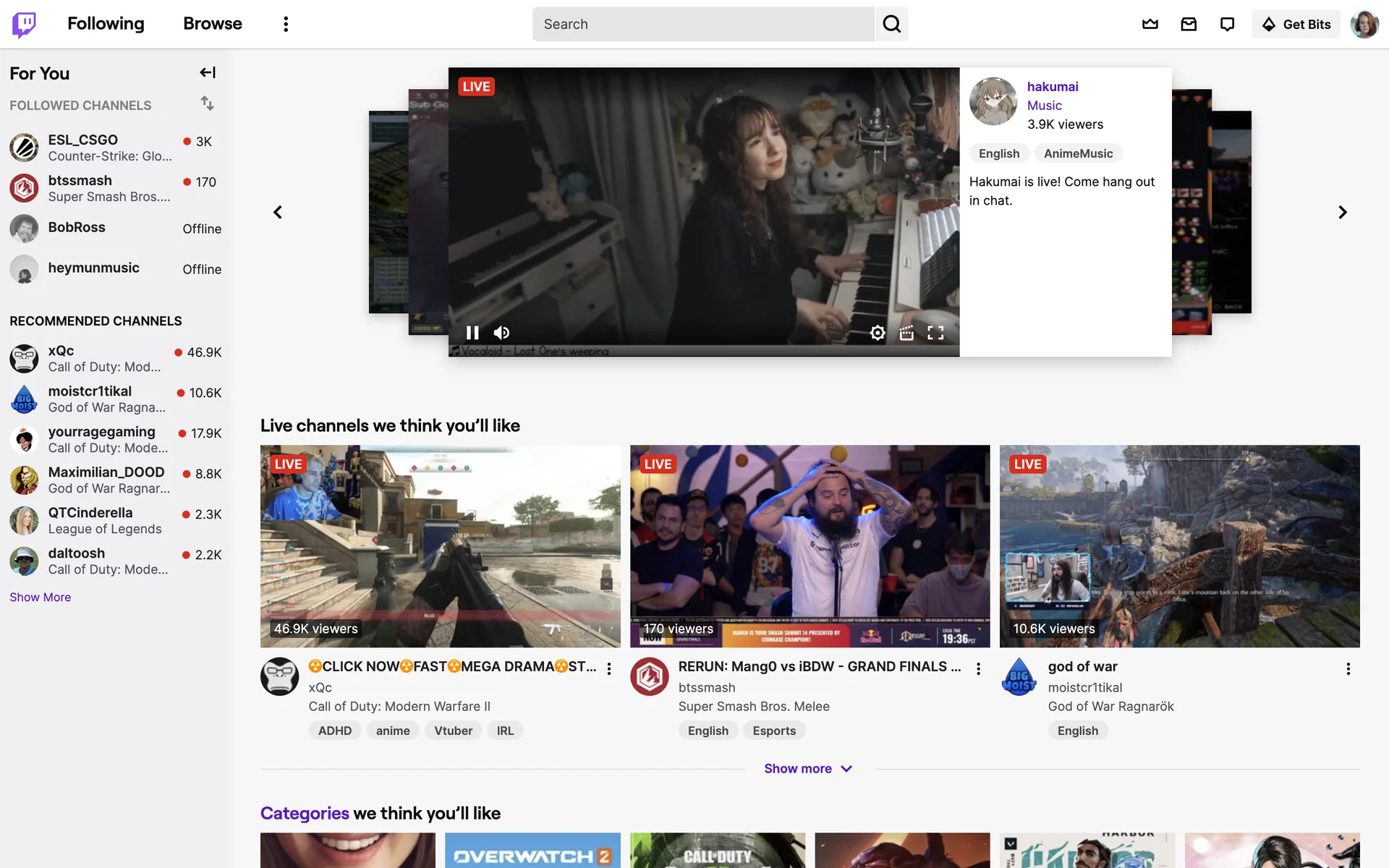Click into the Search input field
Viewport: 1389px width, 868px height.
pos(702,24)
